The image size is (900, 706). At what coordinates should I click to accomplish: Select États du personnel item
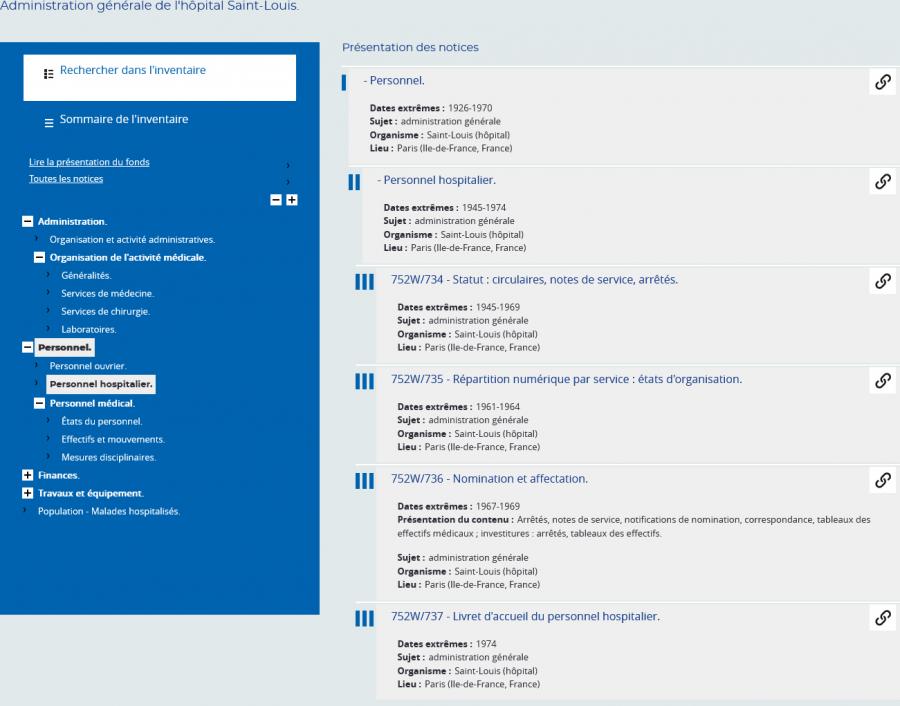pyautogui.click(x=102, y=421)
